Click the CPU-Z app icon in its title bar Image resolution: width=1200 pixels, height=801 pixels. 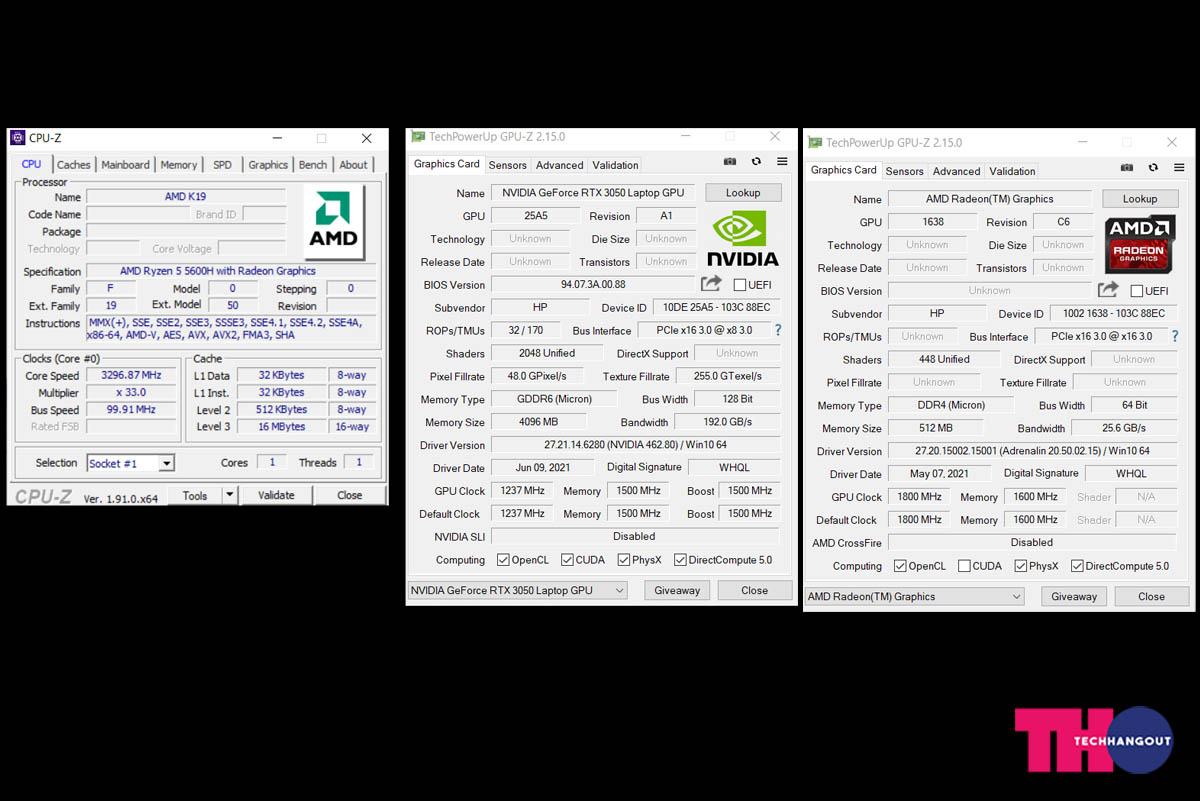[x=17, y=138]
